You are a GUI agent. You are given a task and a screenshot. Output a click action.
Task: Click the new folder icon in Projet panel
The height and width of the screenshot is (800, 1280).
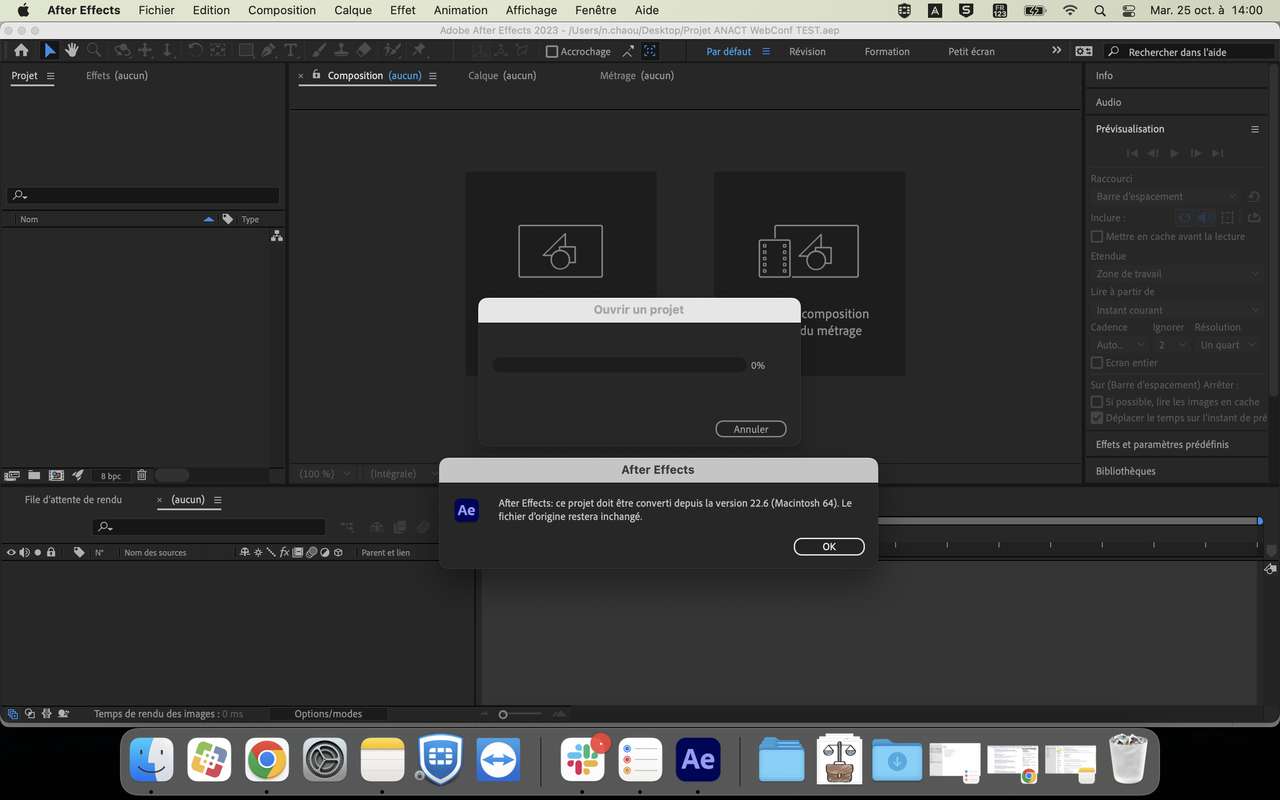point(34,475)
